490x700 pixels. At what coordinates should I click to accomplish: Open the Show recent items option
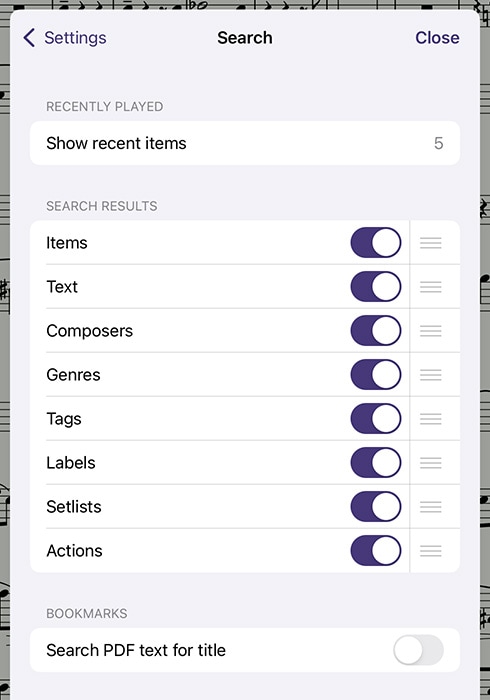click(245, 143)
